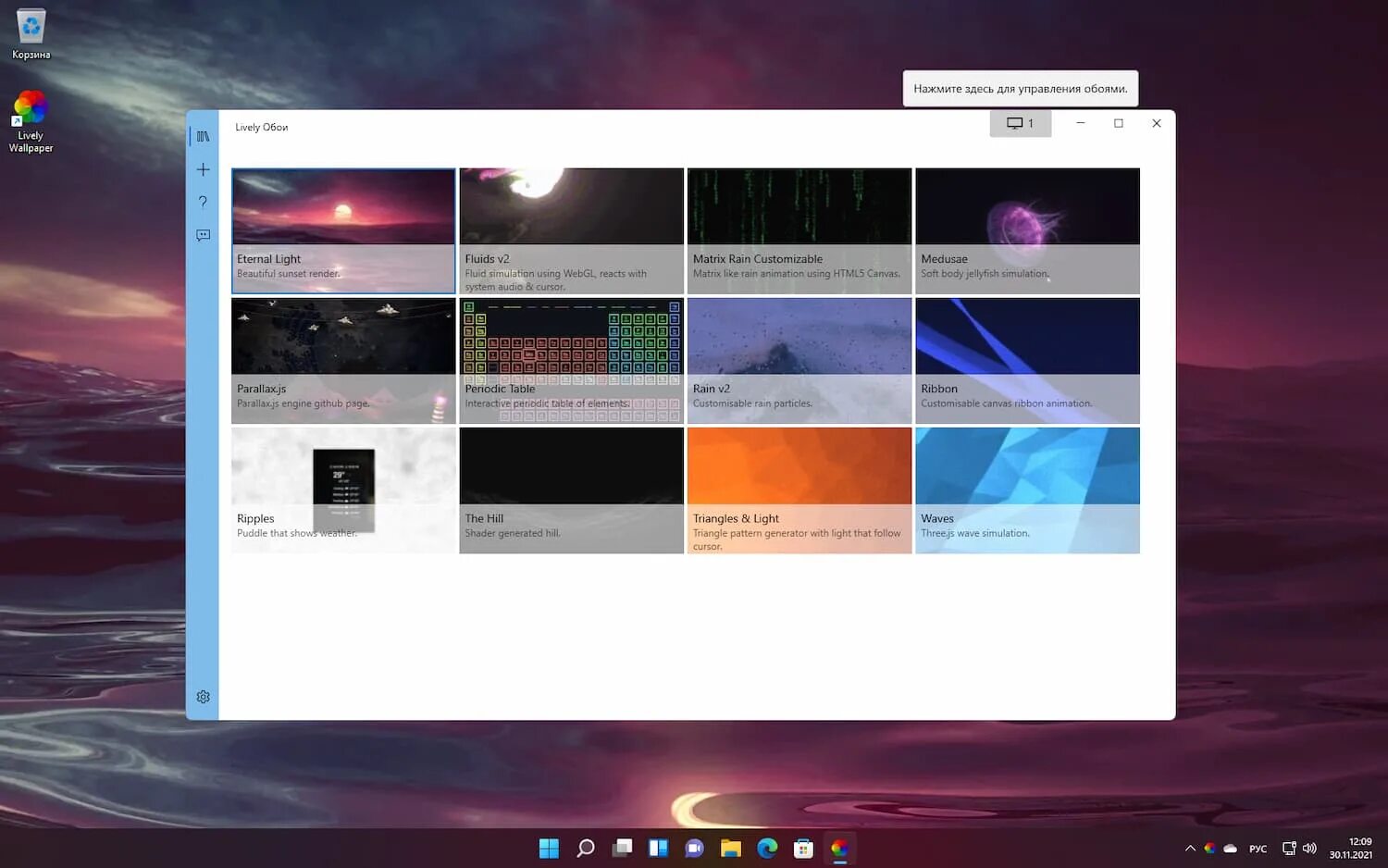Viewport: 1388px width, 868px height.
Task: Click the Lively Wallpaper desktop shortcut
Action: point(31,121)
